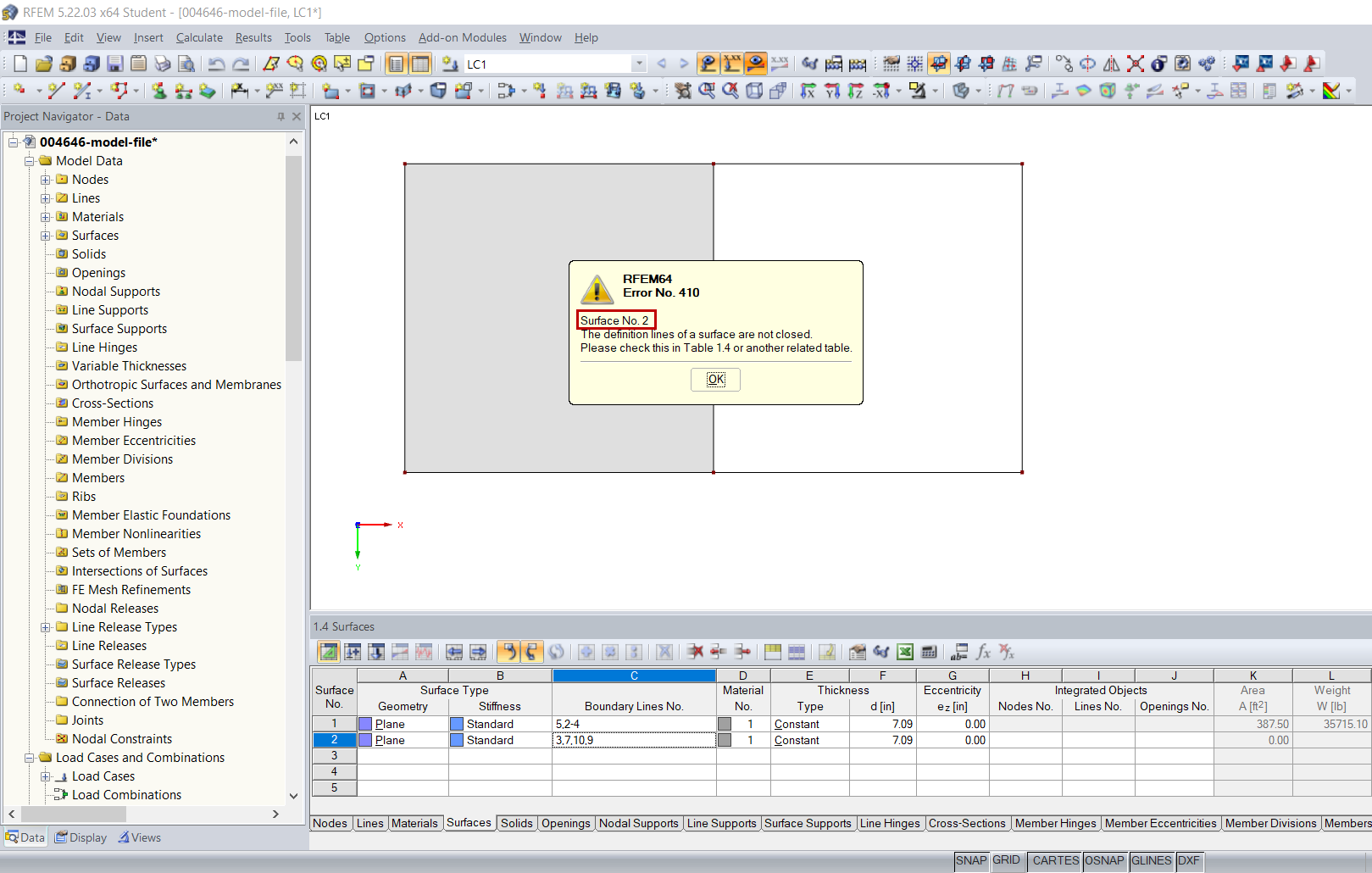Screen dimensions: 1372x873
Task: Click the Boundary Lines cell showing 3,7,10,9
Action: tap(634, 740)
